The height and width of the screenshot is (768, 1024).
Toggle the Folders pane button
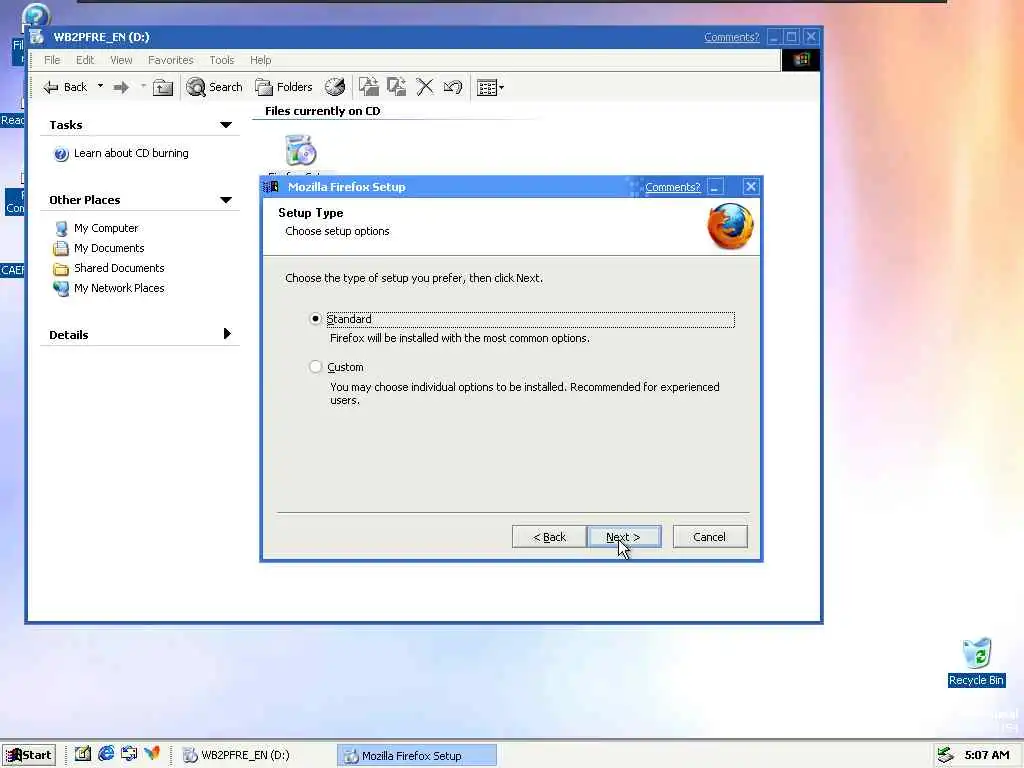(x=284, y=87)
